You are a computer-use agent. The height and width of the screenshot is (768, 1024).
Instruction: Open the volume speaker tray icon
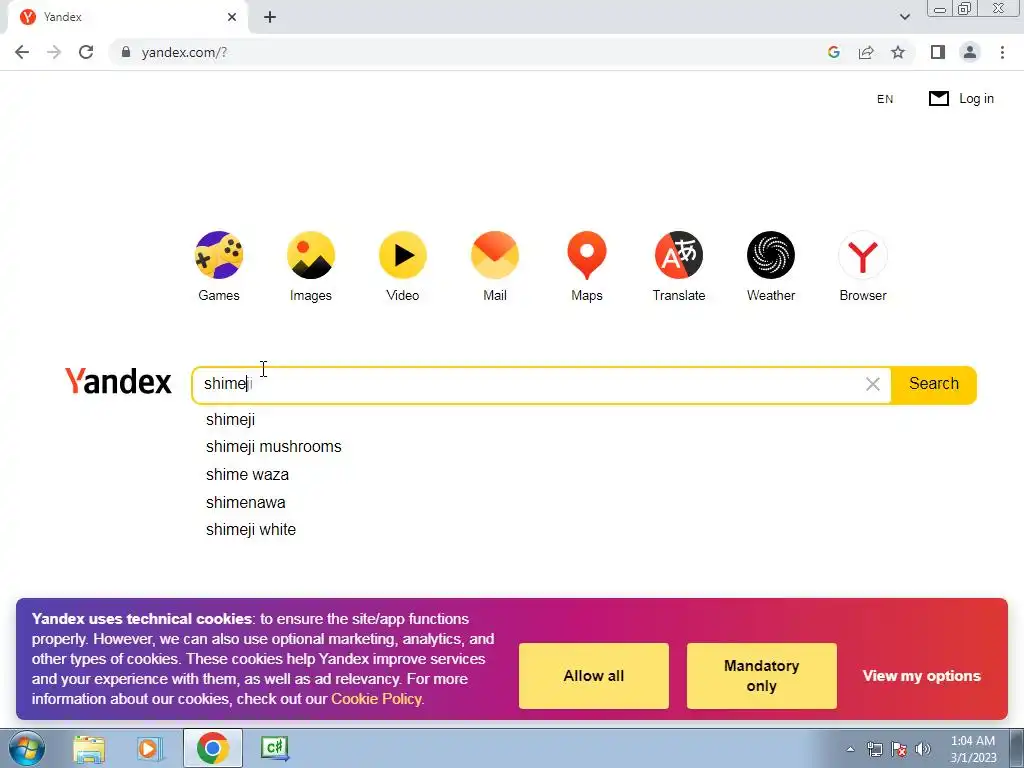pos(923,749)
